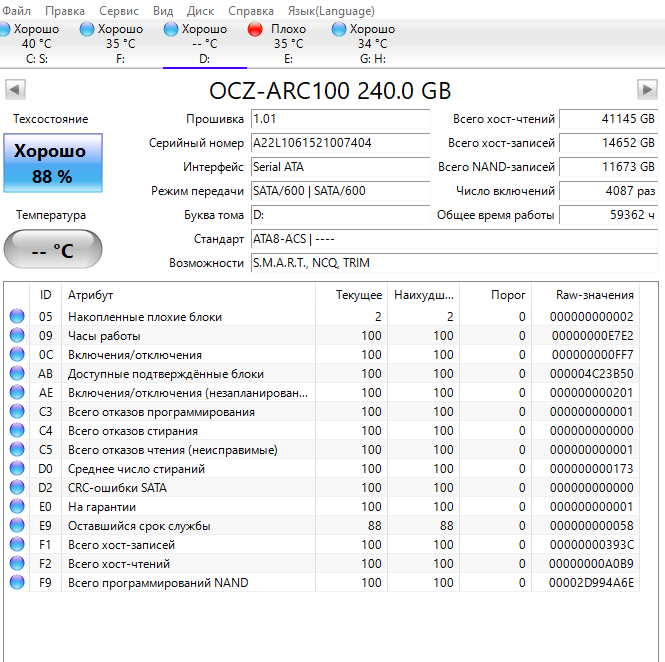Go to next disk with right arrow
This screenshot has height=662, width=665.
click(647, 89)
